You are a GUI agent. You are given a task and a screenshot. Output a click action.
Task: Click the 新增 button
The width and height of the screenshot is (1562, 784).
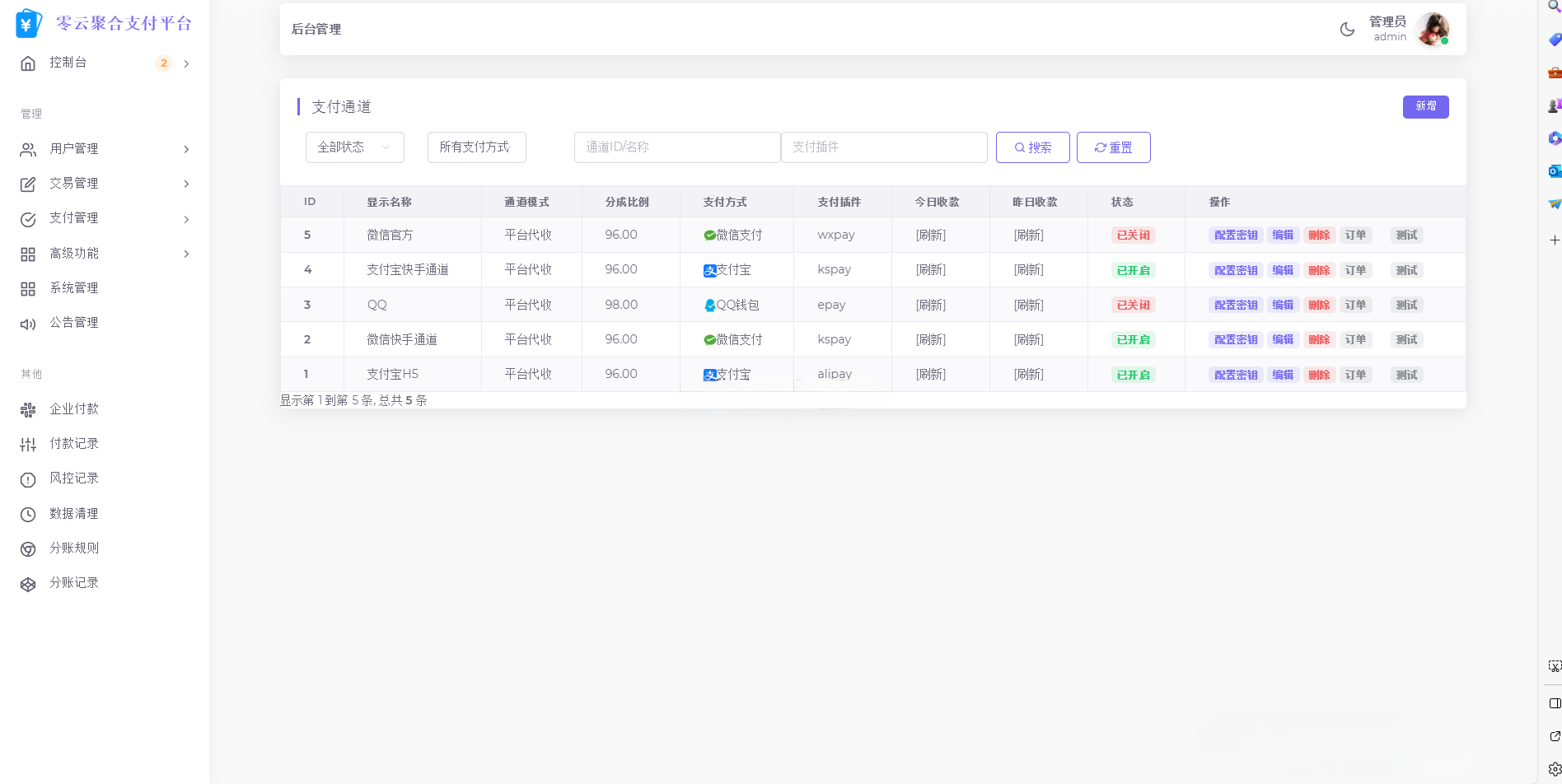[x=1425, y=107]
